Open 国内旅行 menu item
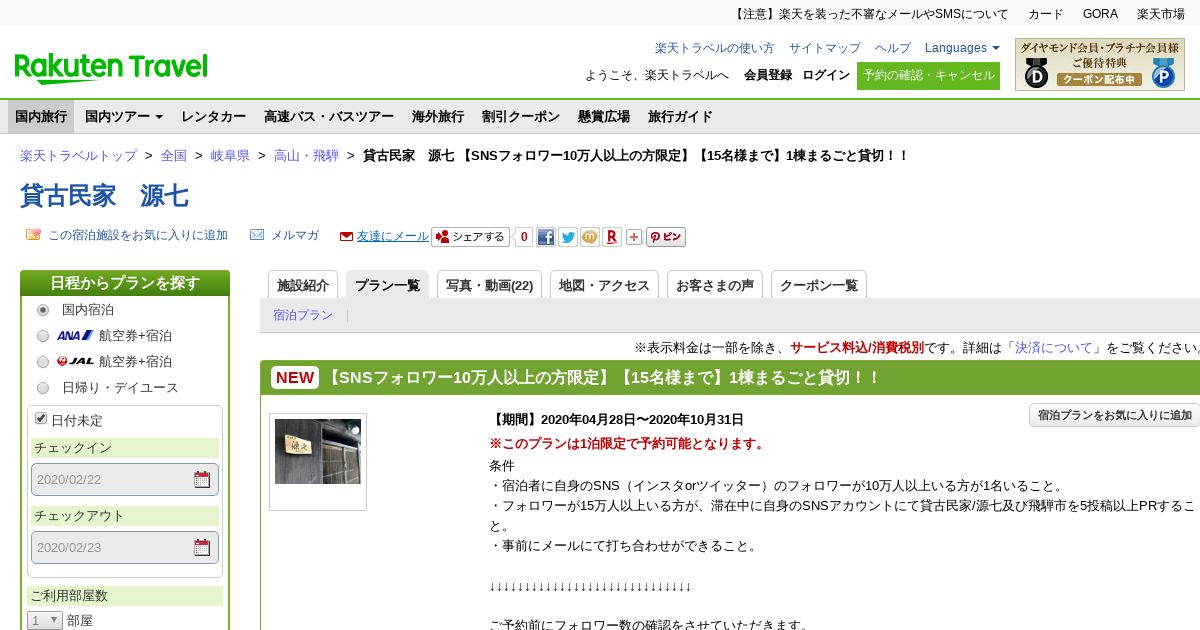1200x630 pixels. pos(41,117)
